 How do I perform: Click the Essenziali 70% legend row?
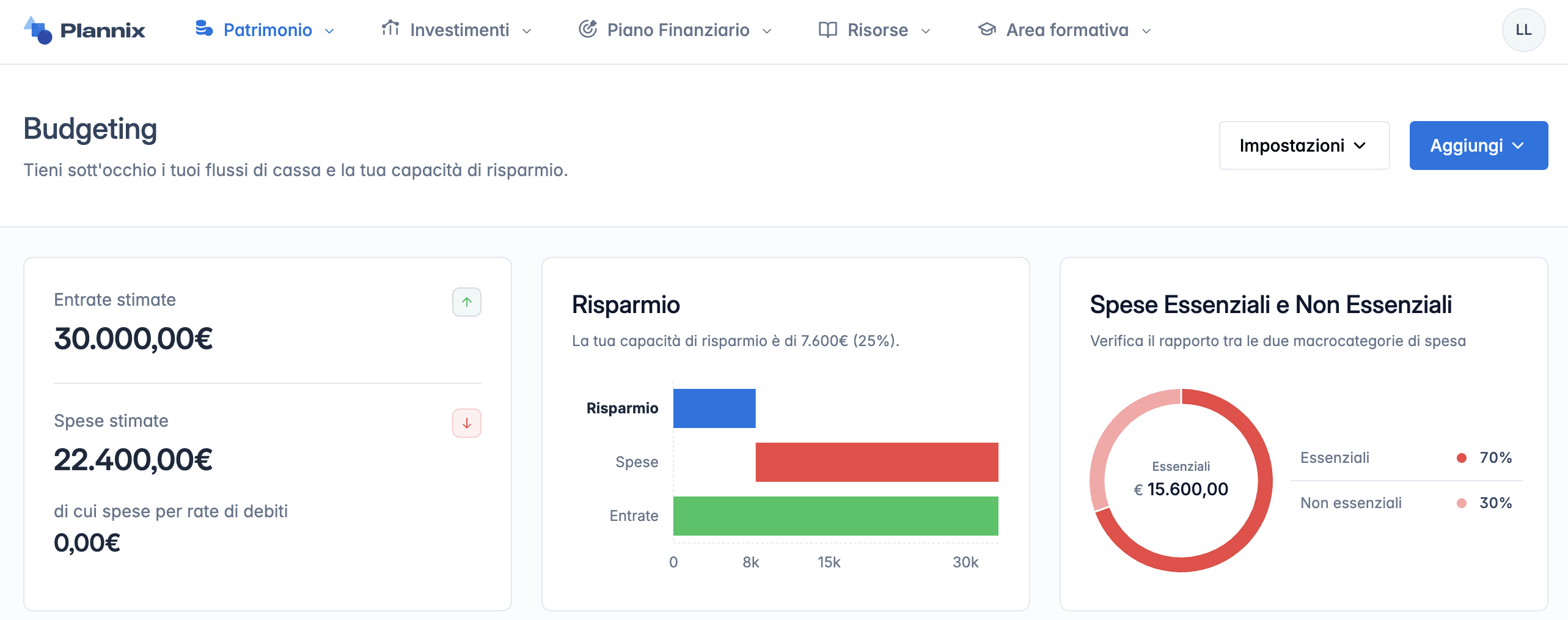1406,458
